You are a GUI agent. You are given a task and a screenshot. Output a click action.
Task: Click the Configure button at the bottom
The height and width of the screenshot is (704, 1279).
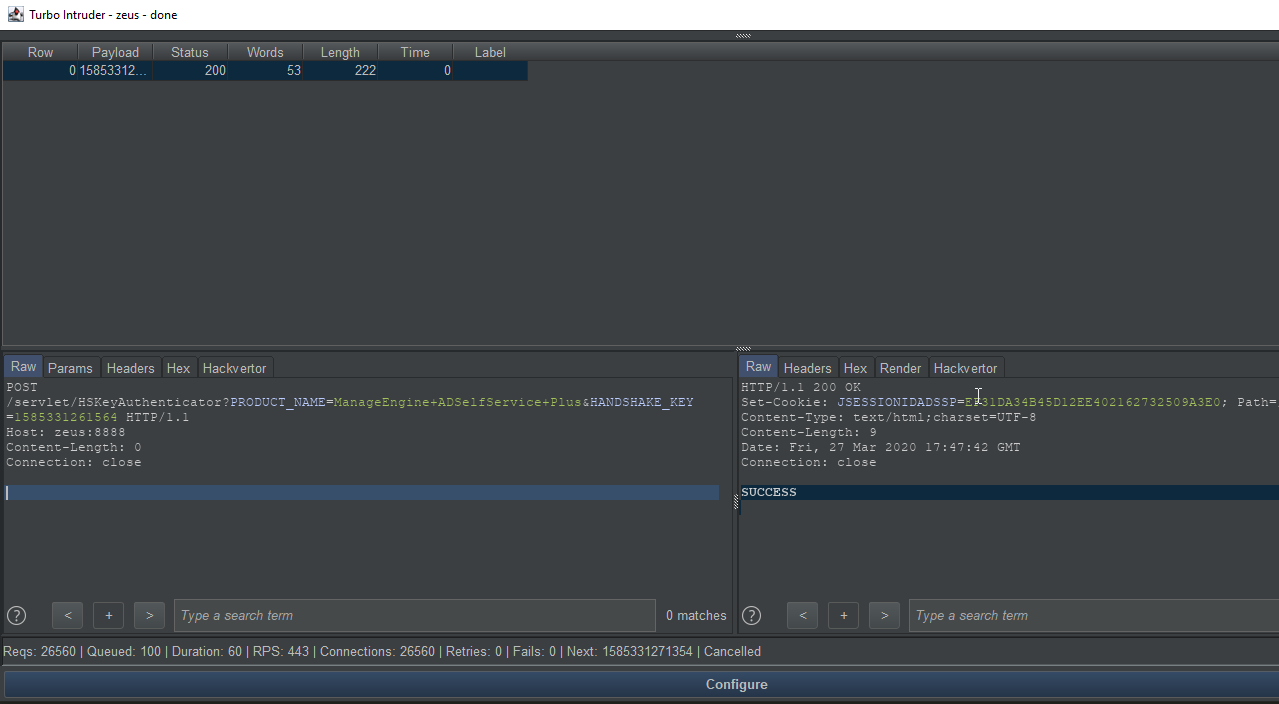736,684
